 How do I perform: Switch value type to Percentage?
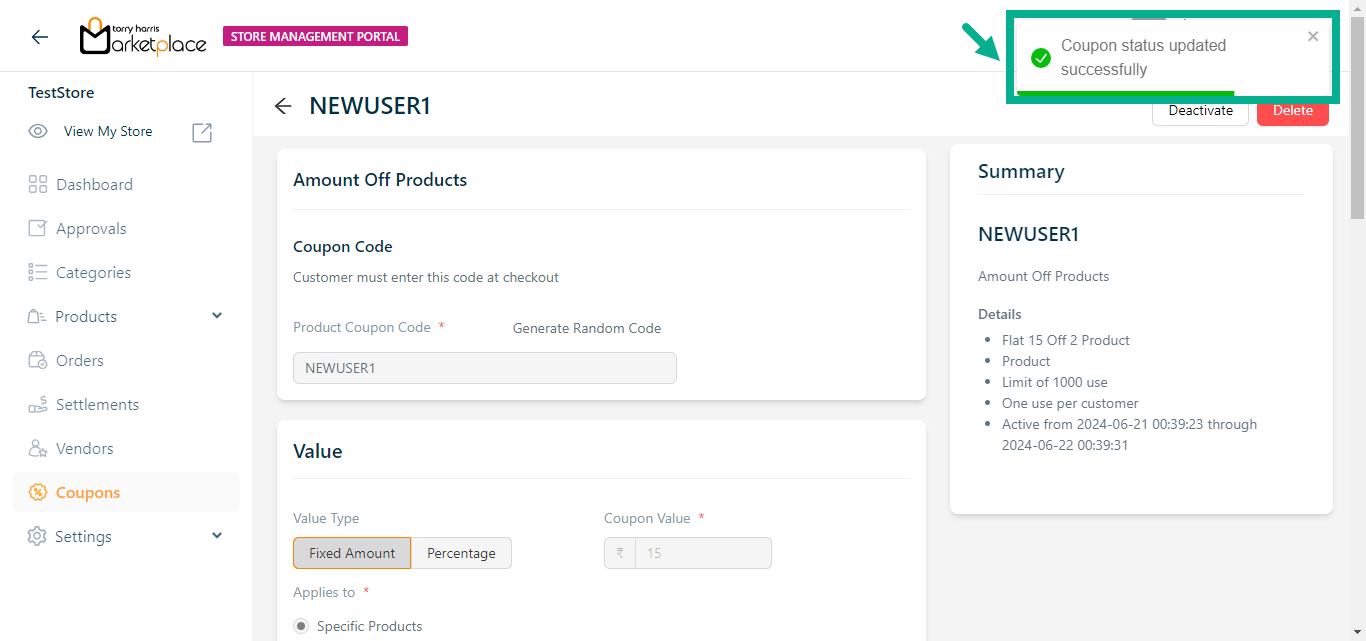pos(461,553)
